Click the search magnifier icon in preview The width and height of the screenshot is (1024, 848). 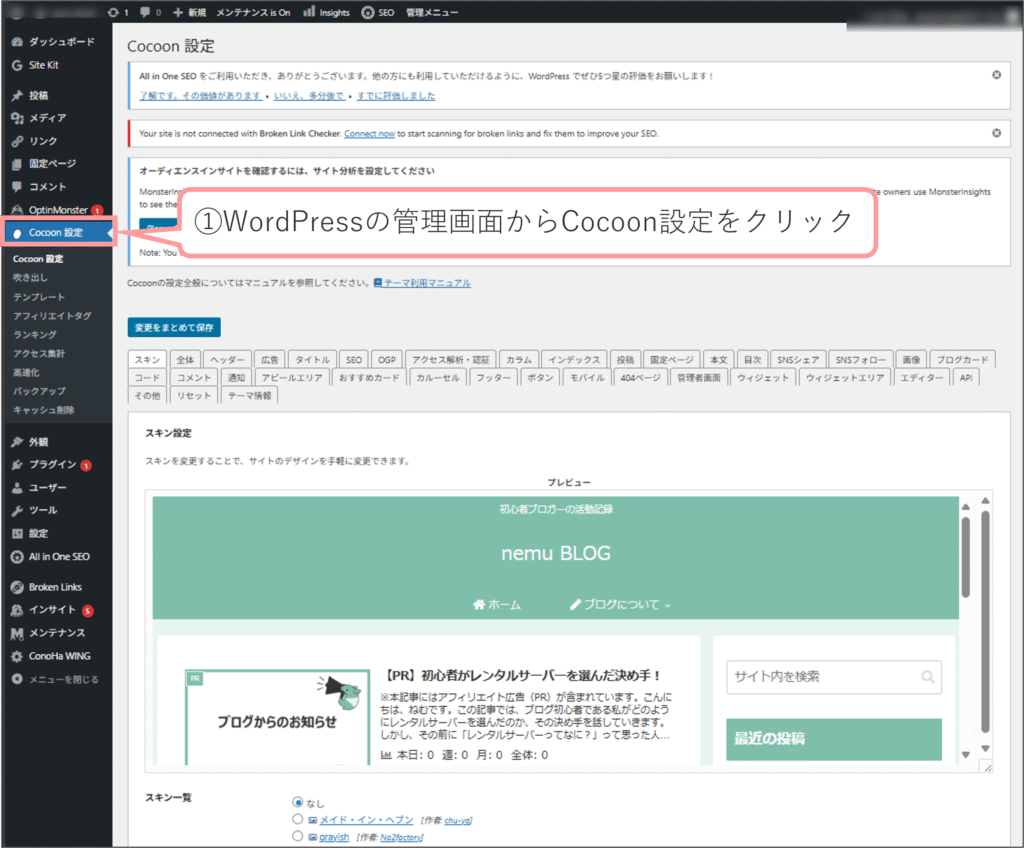[928, 676]
